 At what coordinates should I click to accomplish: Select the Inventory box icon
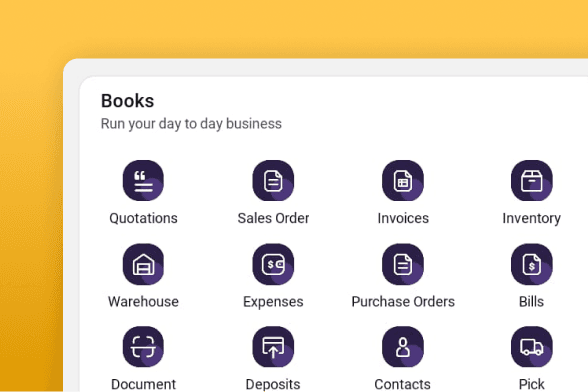tap(532, 180)
